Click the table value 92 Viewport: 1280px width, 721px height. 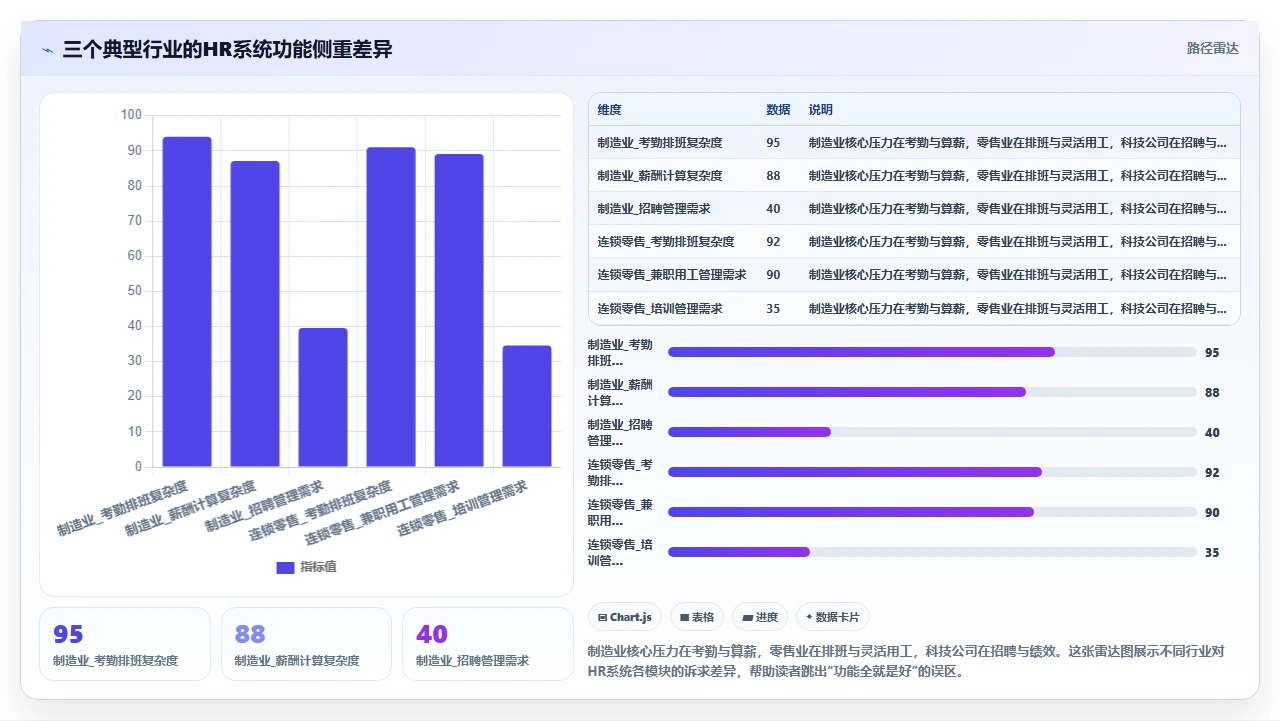coord(773,242)
